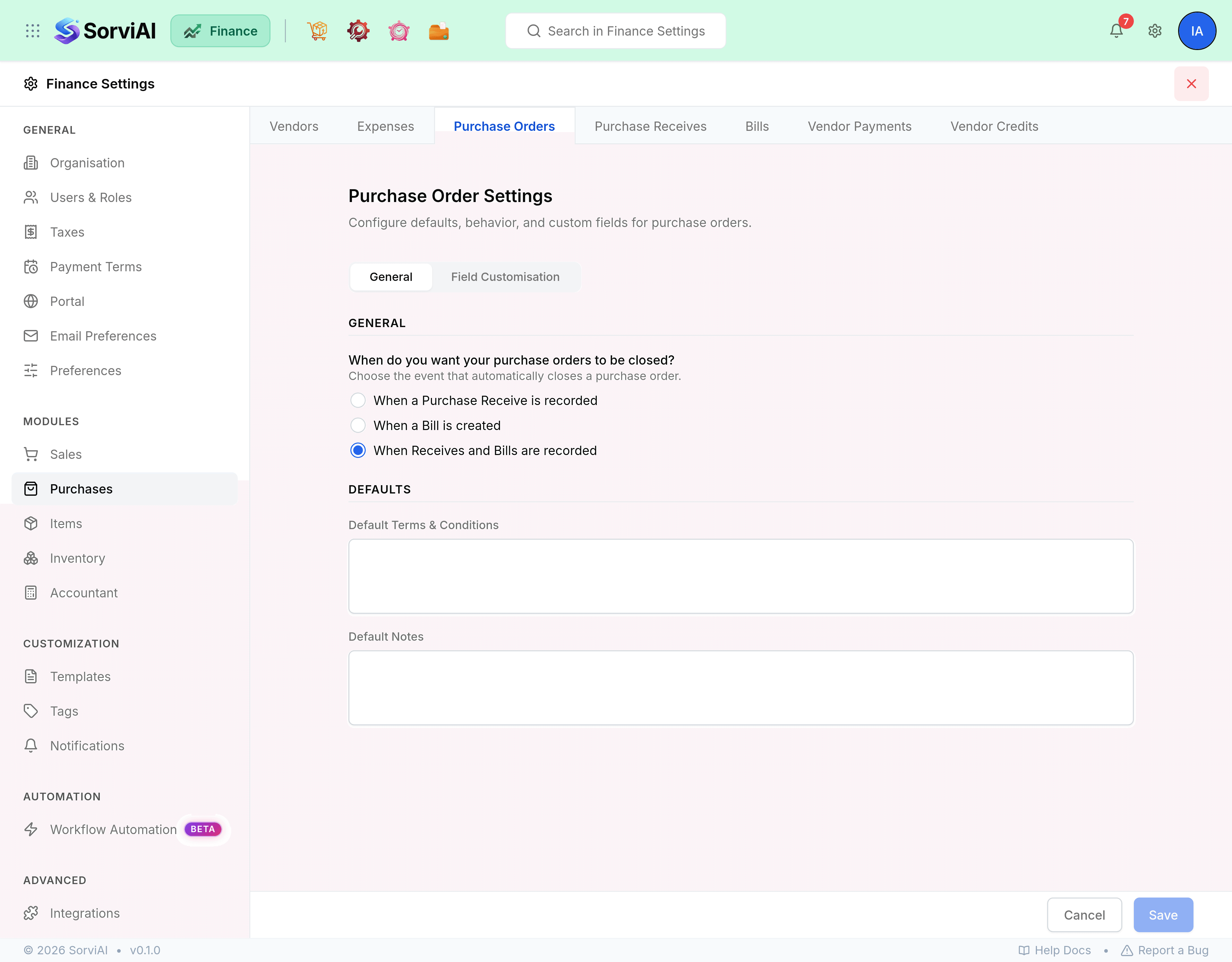Click the Preferences sliders icon
Screen dimensions: 1232x962
click(31, 370)
